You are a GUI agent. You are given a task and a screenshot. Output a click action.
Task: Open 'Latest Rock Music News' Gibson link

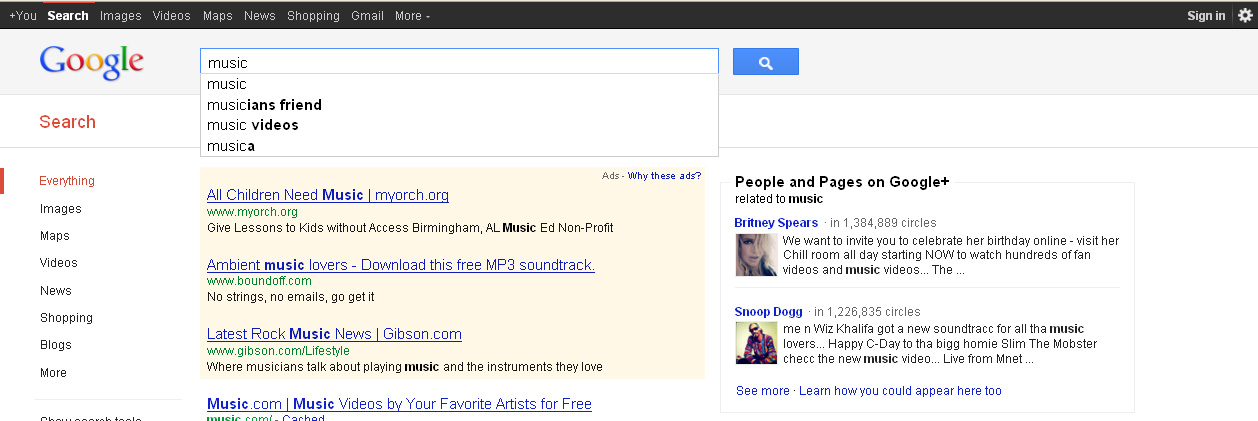click(334, 334)
